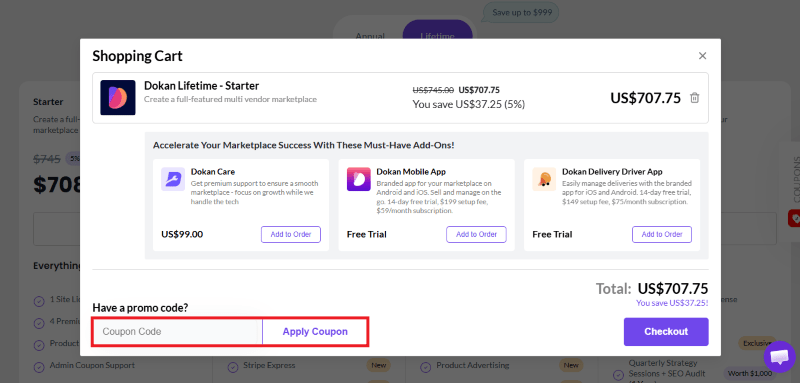Click the Stripe Express checkmark icon

(x=233, y=367)
